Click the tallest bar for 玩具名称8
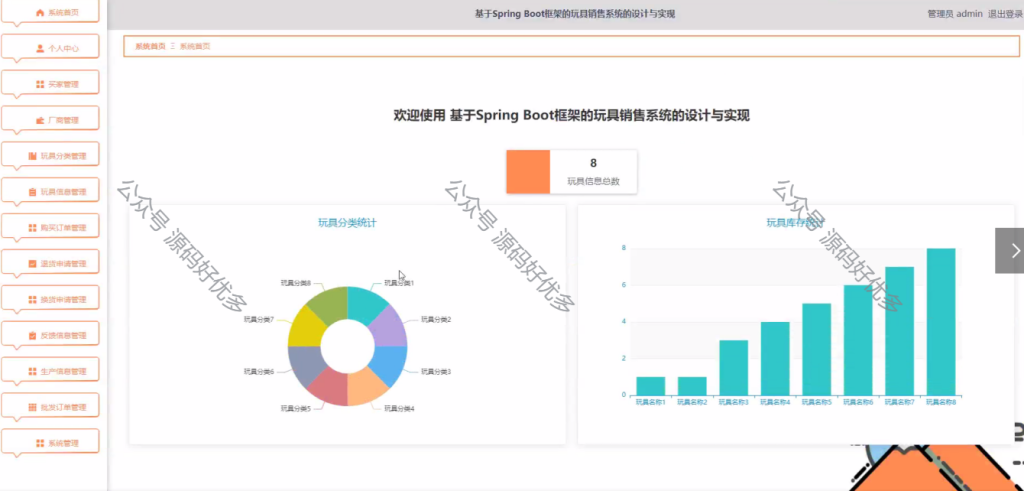Image resolution: width=1024 pixels, height=491 pixels. pos(941,322)
